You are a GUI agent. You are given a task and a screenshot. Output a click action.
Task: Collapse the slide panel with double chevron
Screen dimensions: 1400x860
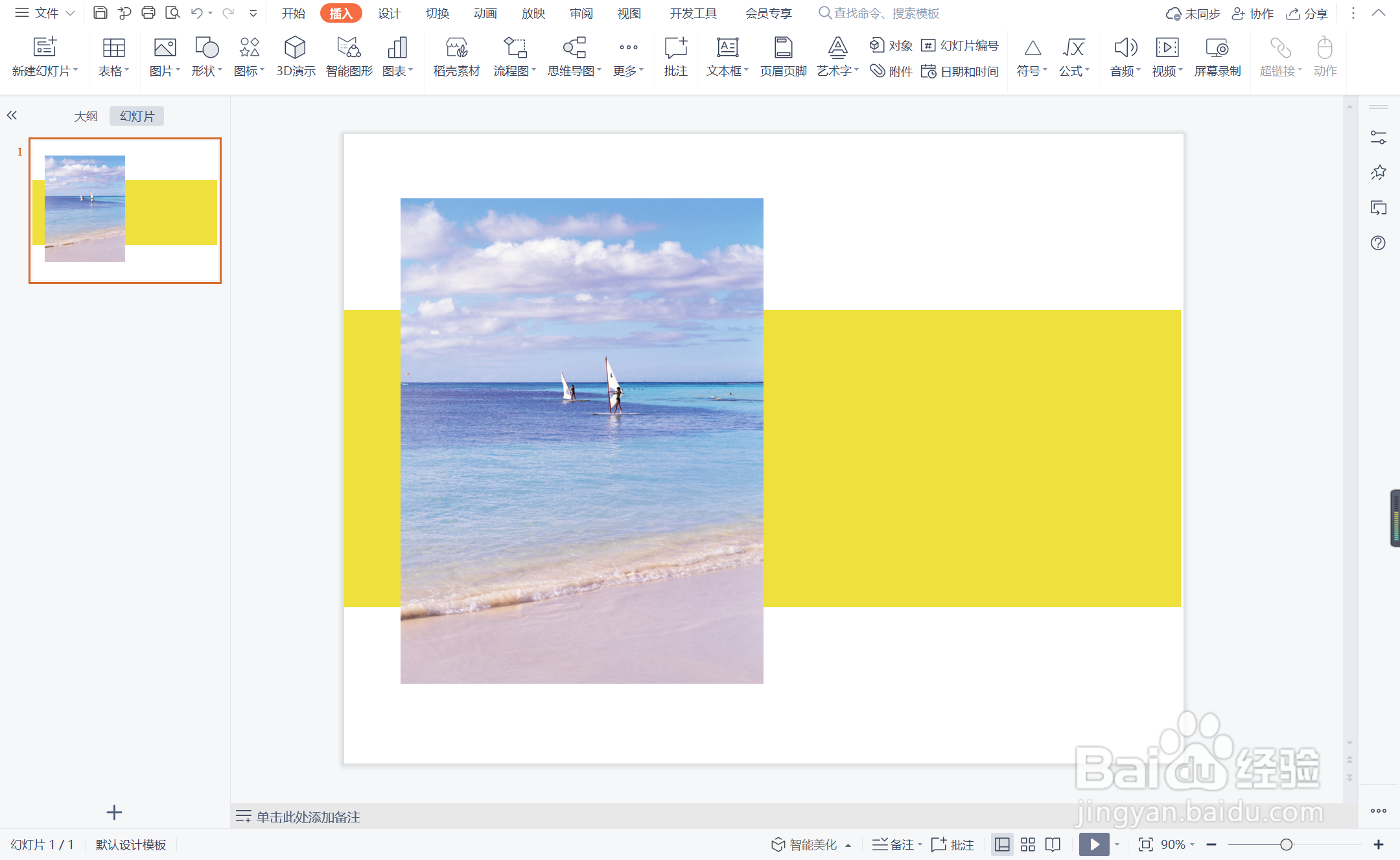(x=12, y=115)
